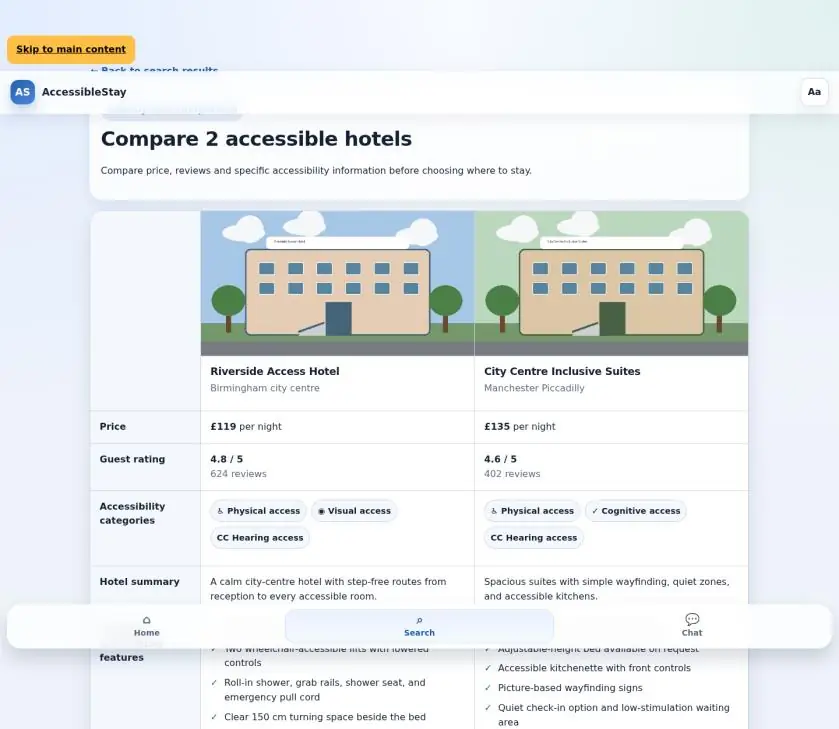The image size is (839, 729).
Task: Open the AccessibleStay home title
Action: 84,92
